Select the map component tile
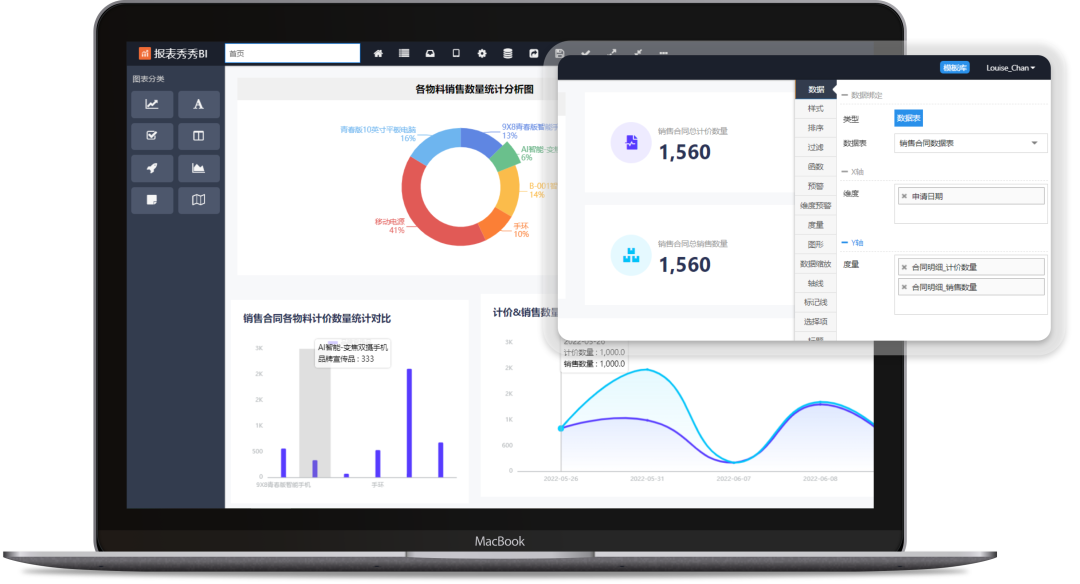The height and width of the screenshot is (584, 1080). click(x=198, y=200)
